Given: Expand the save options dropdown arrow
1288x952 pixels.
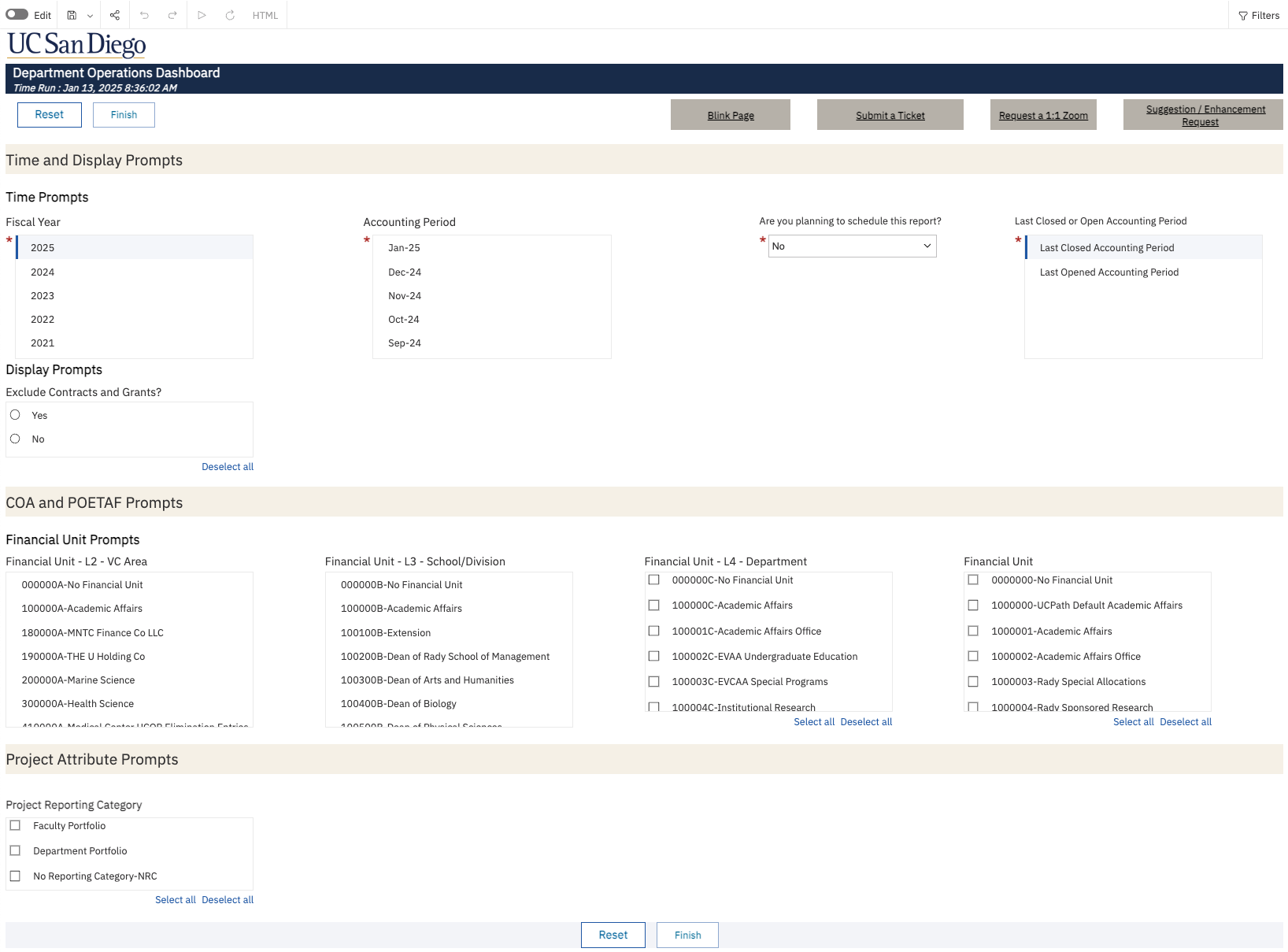Looking at the screenshot, I should tap(90, 15).
